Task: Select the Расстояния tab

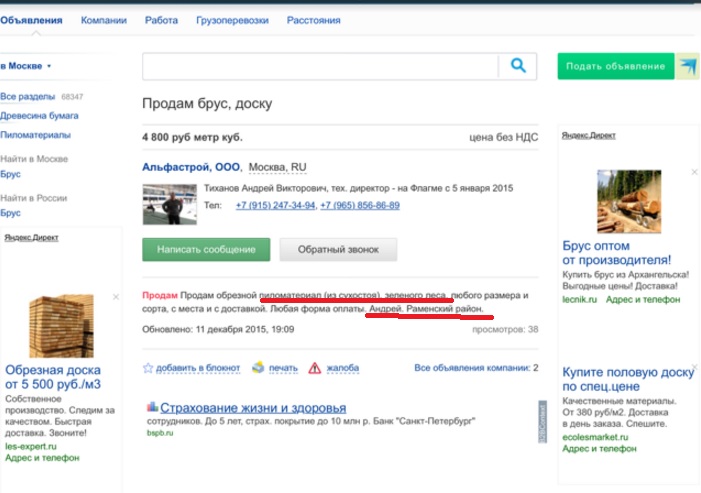Action: pos(313,20)
